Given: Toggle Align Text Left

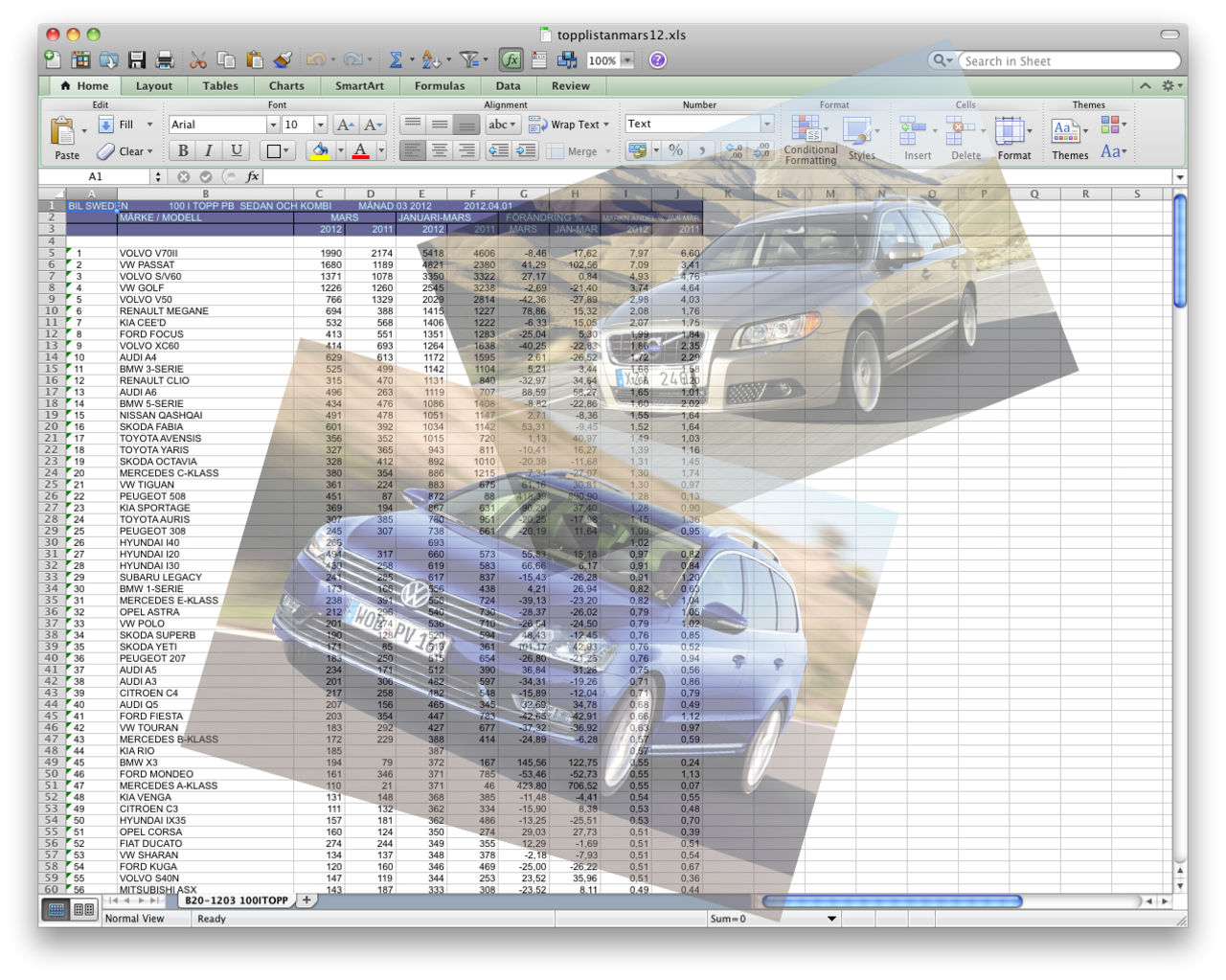Looking at the screenshot, I should tap(412, 150).
